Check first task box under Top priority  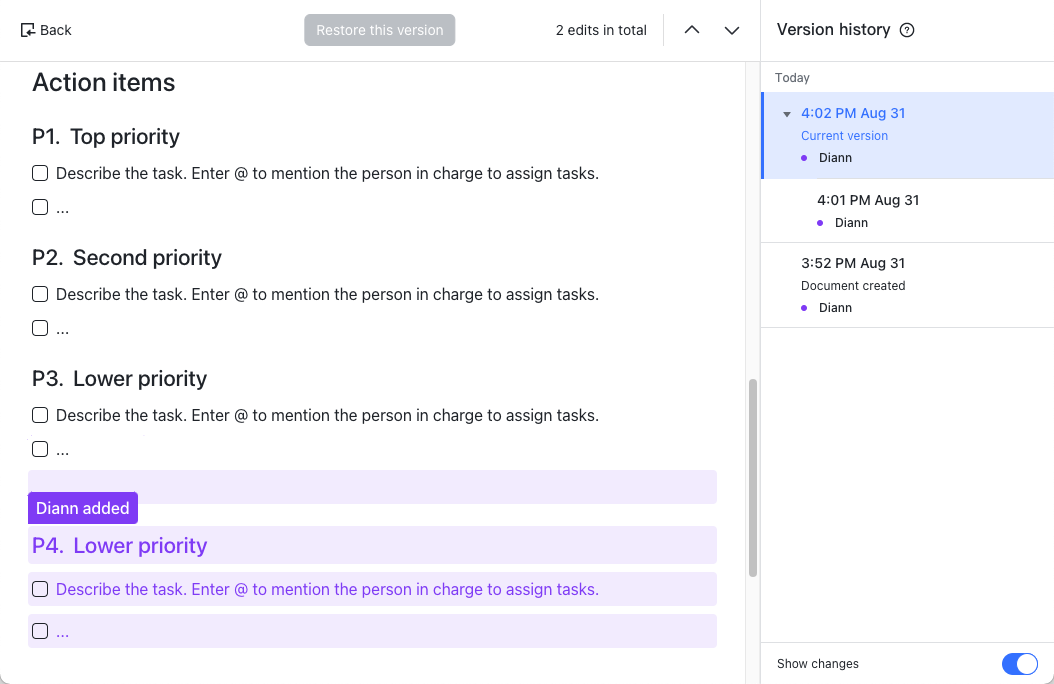tap(40, 174)
